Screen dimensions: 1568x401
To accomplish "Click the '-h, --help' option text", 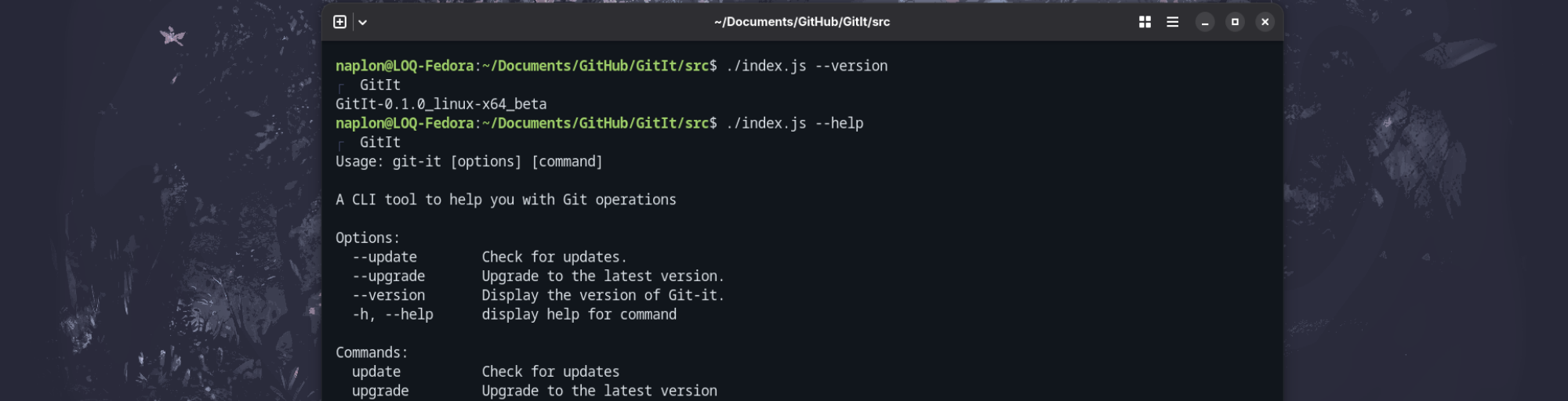I will (392, 315).
